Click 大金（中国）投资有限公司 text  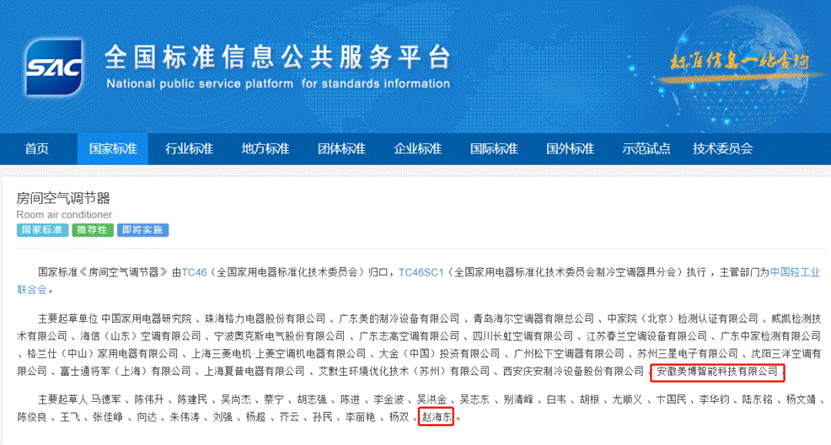439,353
